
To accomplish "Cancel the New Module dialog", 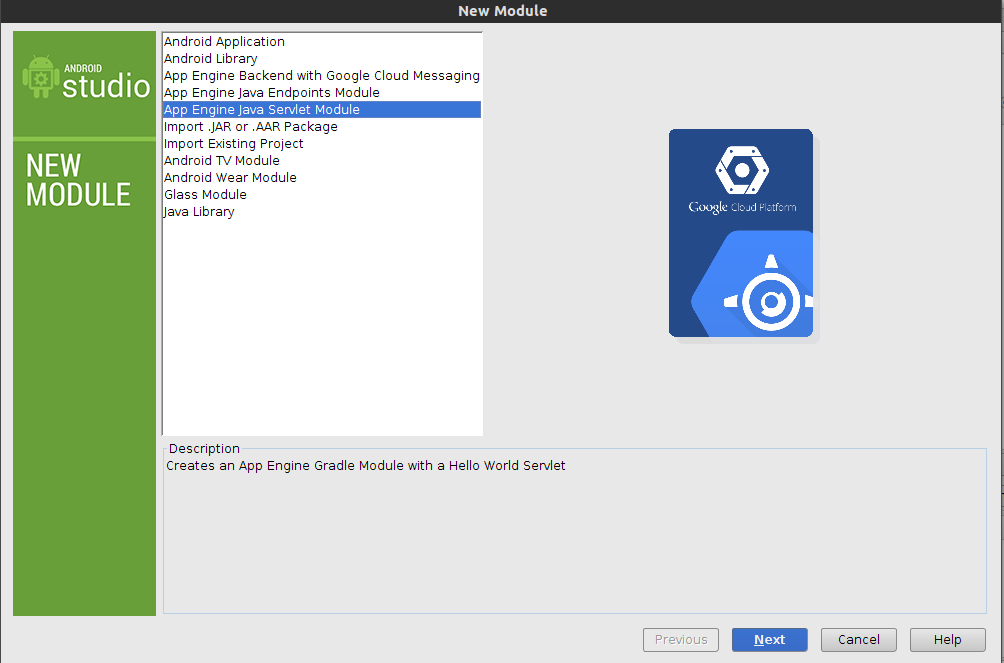I will point(859,639).
